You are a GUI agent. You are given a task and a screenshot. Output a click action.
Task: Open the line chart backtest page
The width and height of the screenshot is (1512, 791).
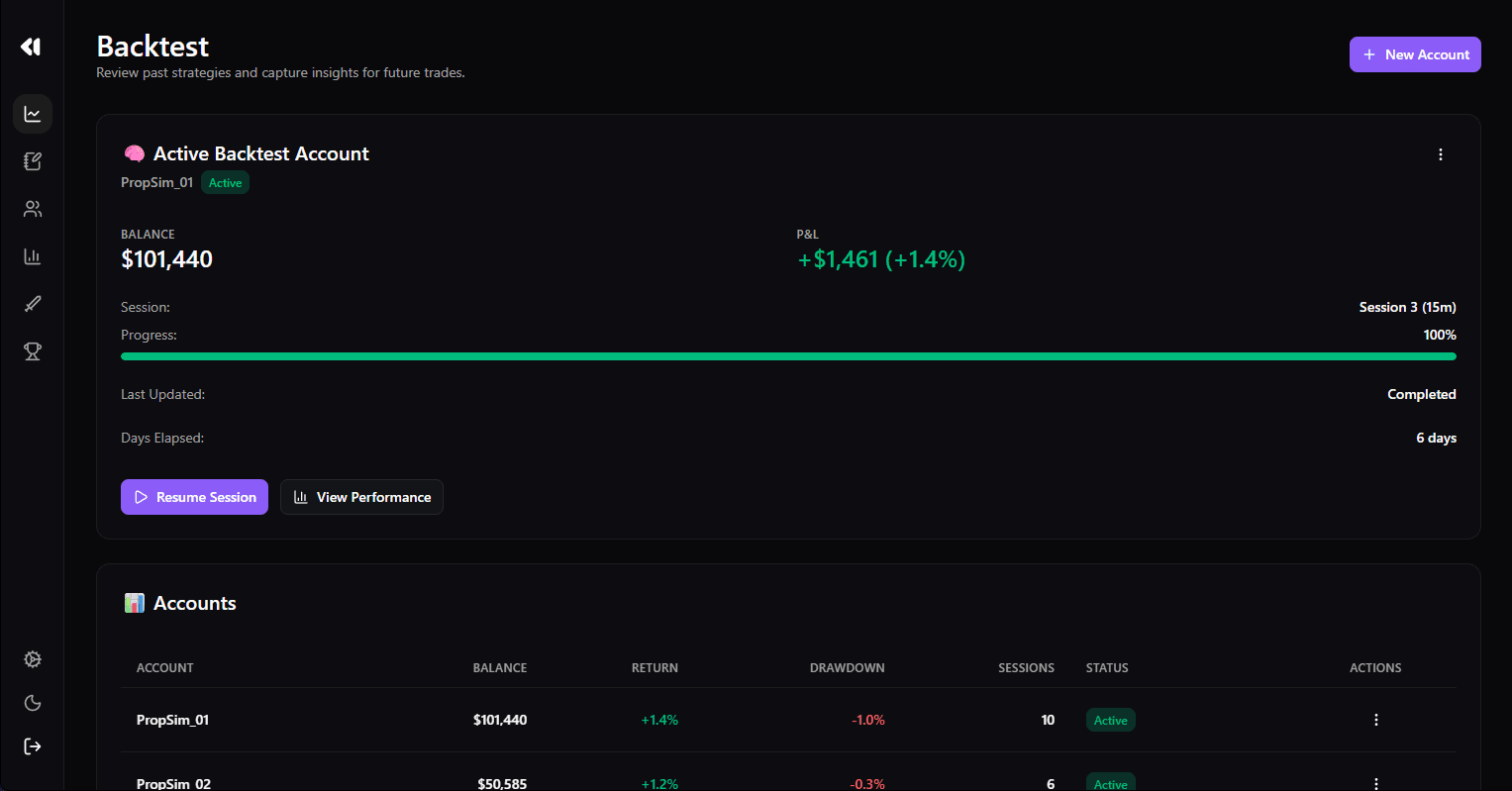point(33,115)
